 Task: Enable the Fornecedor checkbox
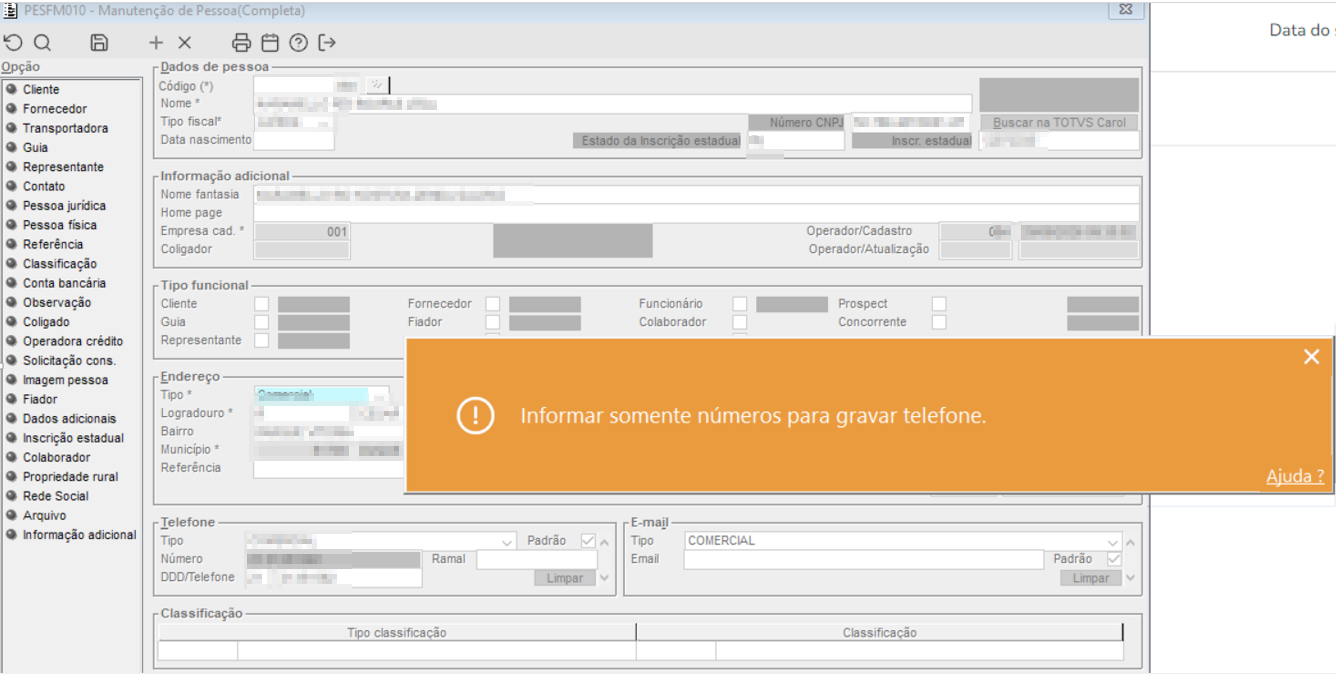(x=493, y=304)
